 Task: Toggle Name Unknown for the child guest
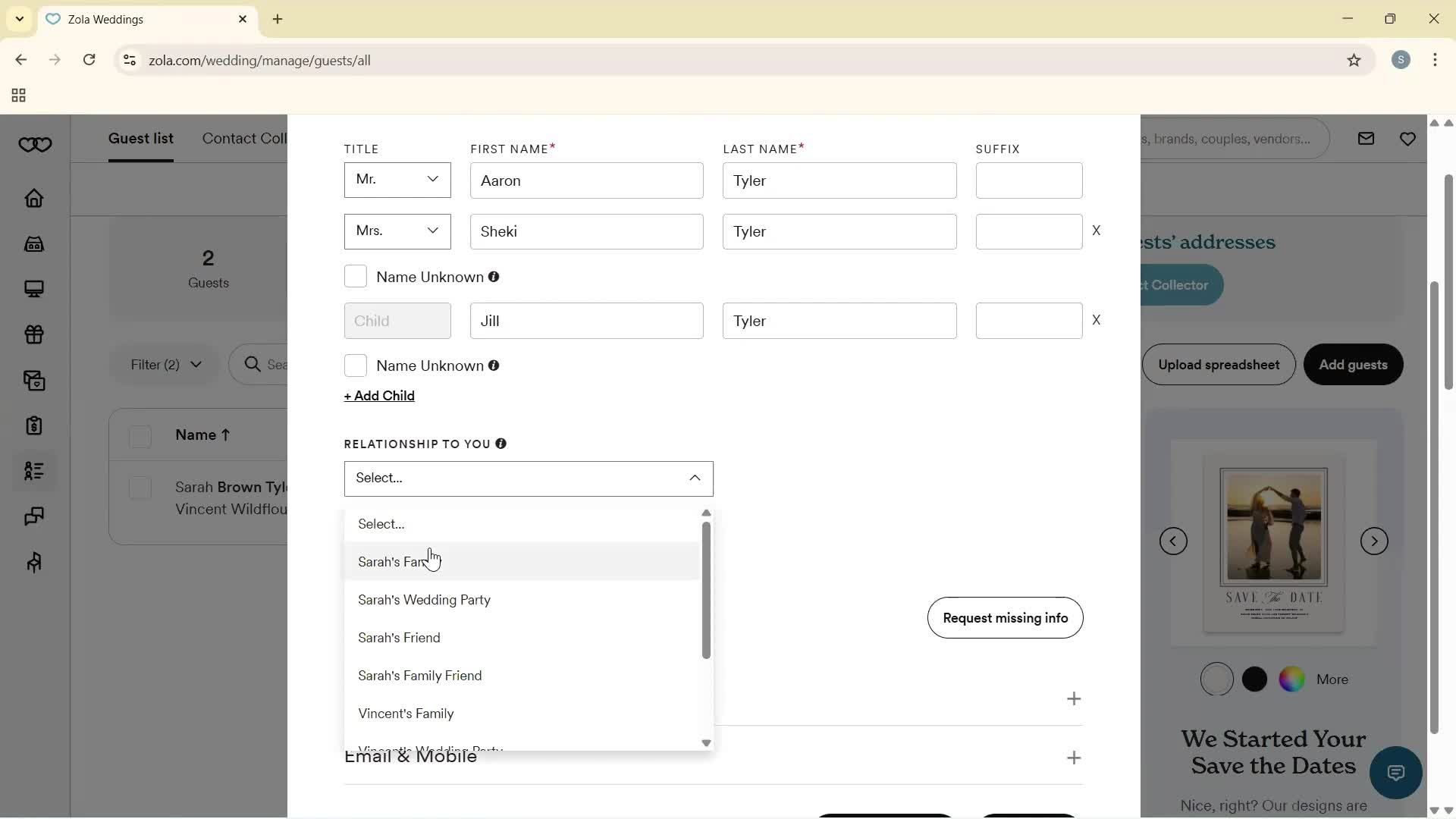(x=355, y=366)
